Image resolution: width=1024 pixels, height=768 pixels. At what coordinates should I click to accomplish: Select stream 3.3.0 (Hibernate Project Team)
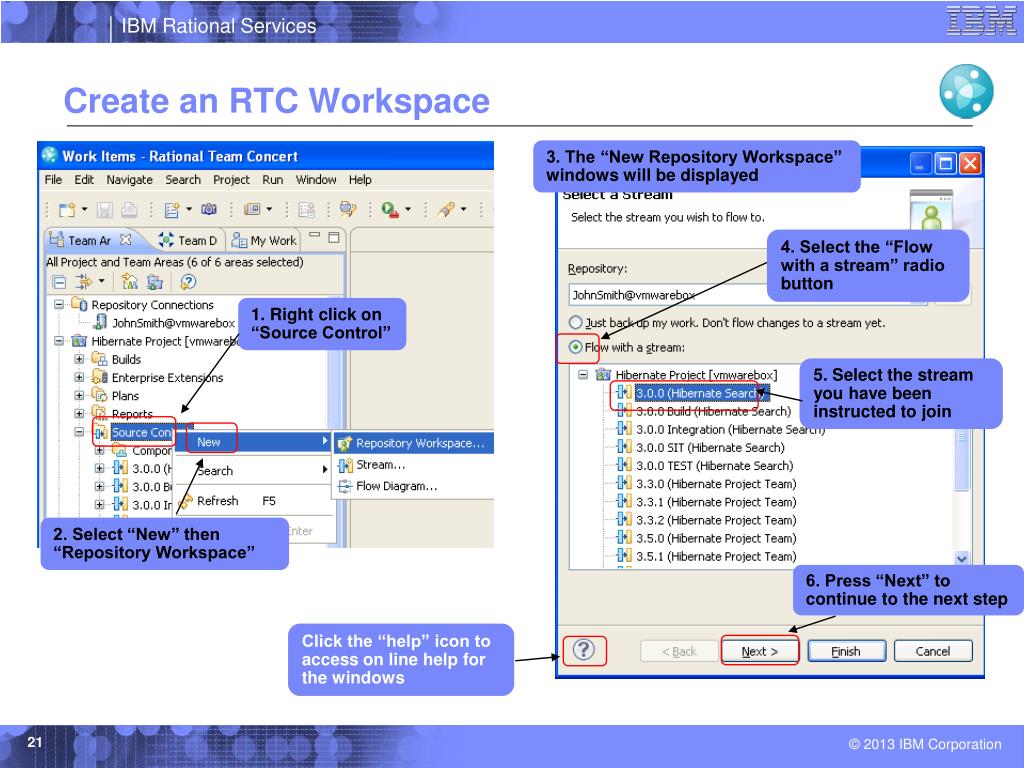[x=707, y=484]
